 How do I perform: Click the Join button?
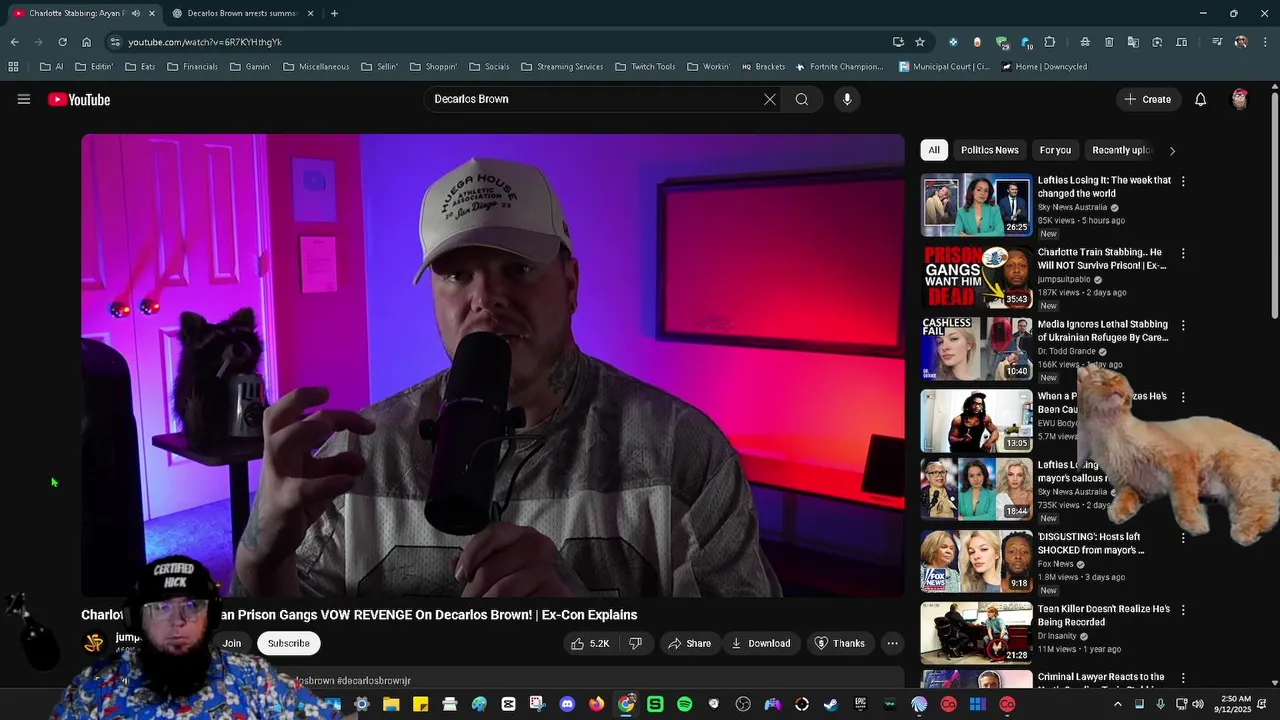tap(232, 643)
